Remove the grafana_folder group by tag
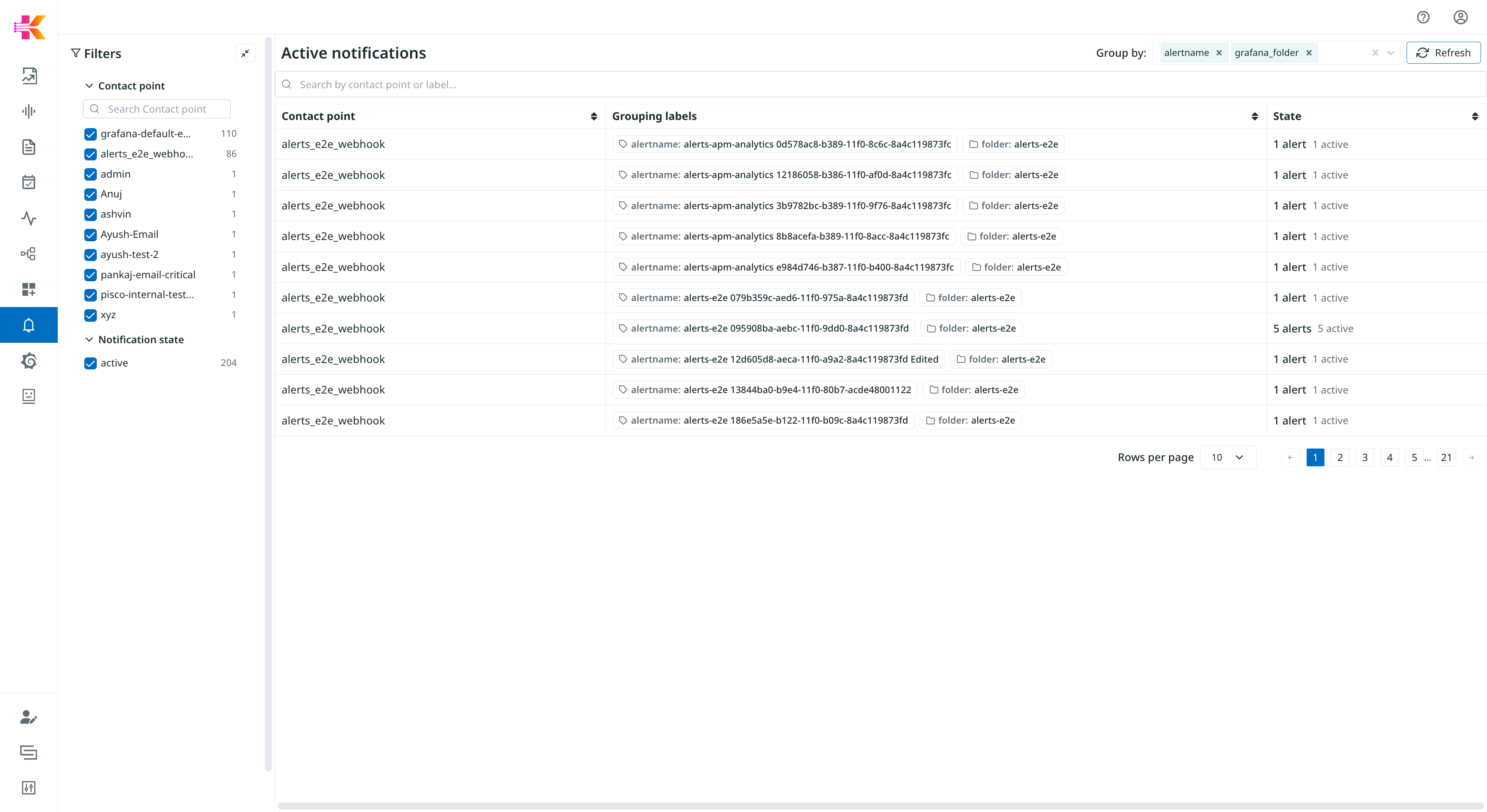This screenshot has height=812, width=1487. click(1308, 52)
